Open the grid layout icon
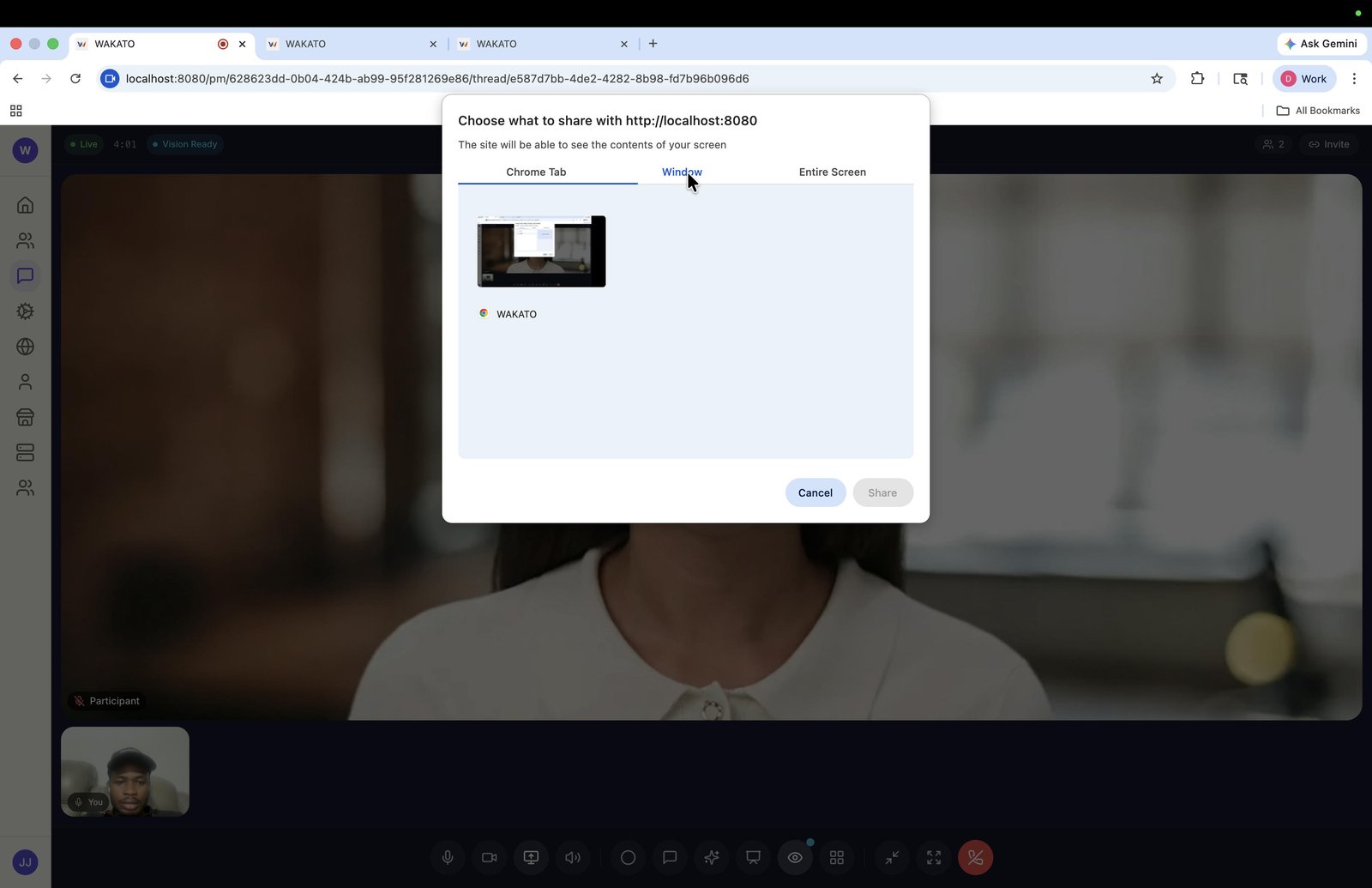The image size is (1372, 888). coord(837,857)
